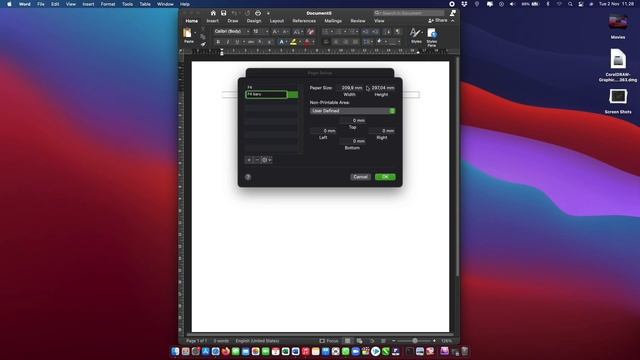Viewport: 640px width, 360px height.
Task: Click the 125% zoom level
Action: point(447,341)
